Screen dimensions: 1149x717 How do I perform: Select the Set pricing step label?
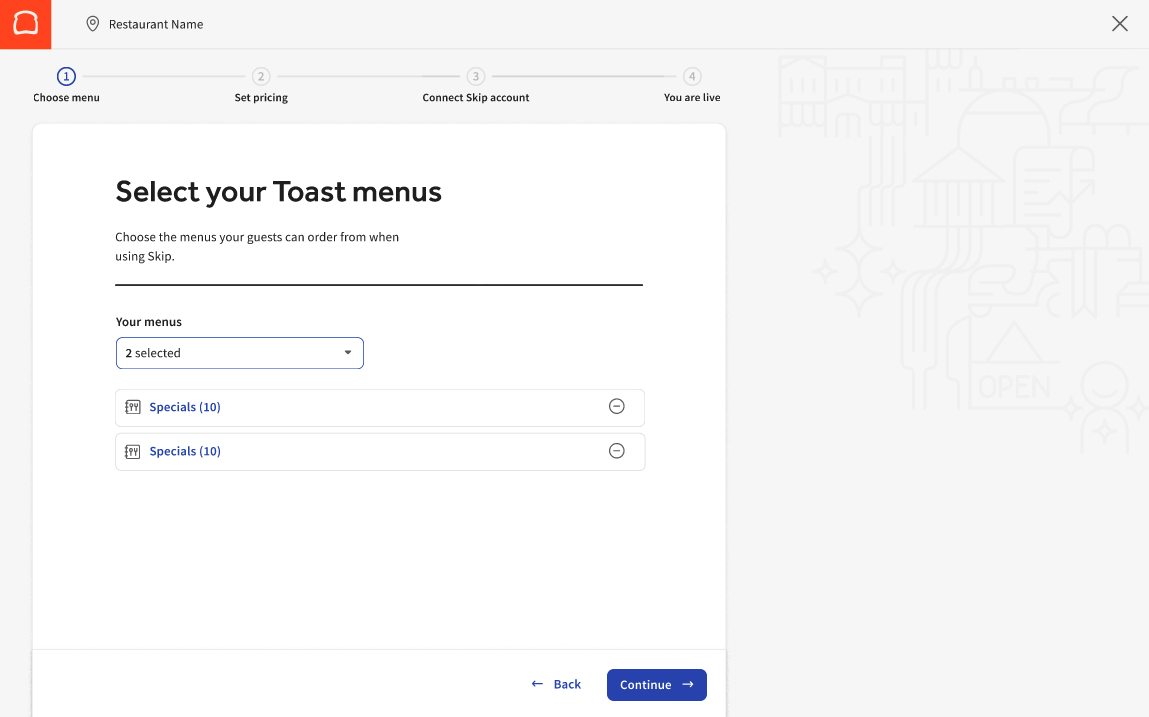(261, 98)
